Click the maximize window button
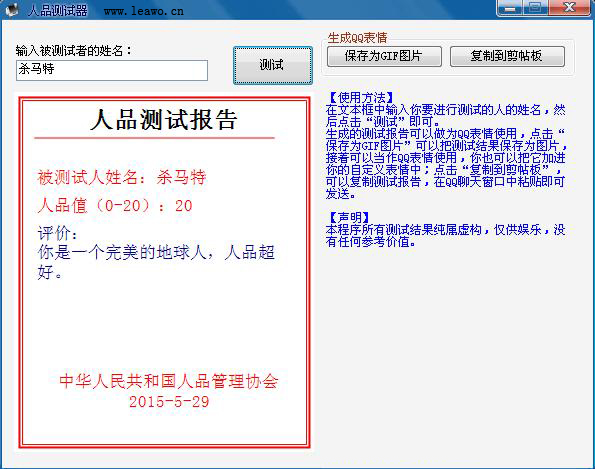Screen dimensions: 595x469 pyautogui.click(x=535, y=8)
